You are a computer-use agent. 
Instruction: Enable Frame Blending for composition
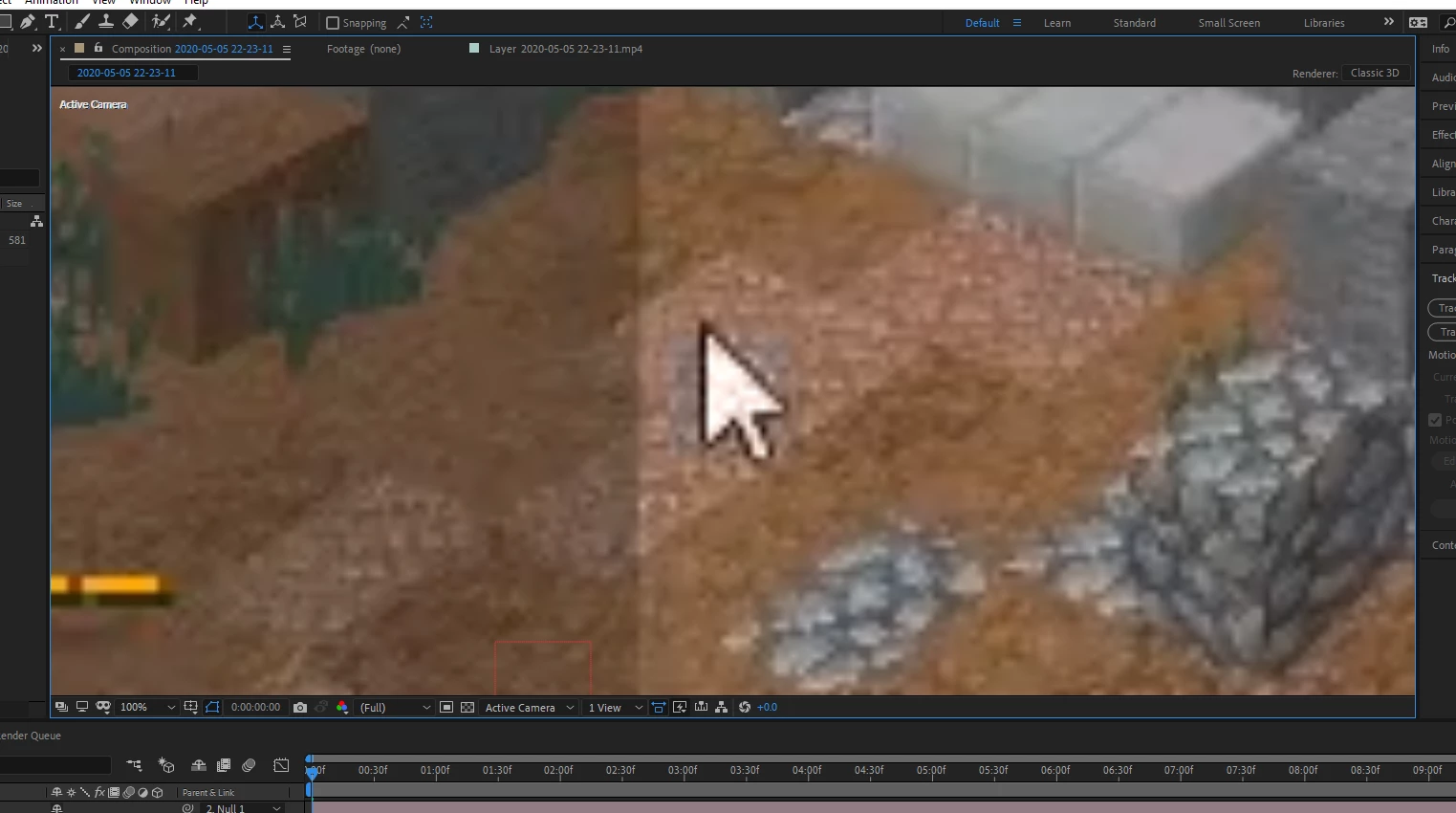coord(224,765)
